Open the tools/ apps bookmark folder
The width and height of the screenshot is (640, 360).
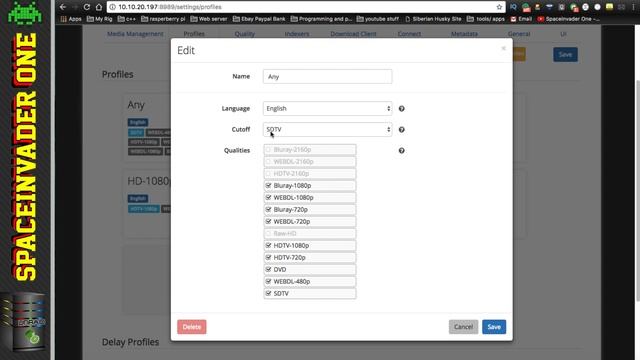coord(486,19)
